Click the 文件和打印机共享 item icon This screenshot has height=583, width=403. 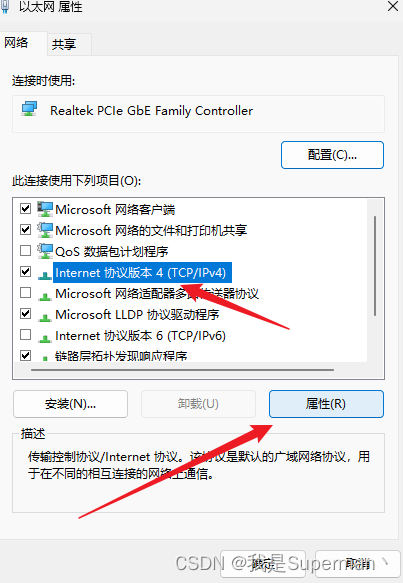[45, 230]
